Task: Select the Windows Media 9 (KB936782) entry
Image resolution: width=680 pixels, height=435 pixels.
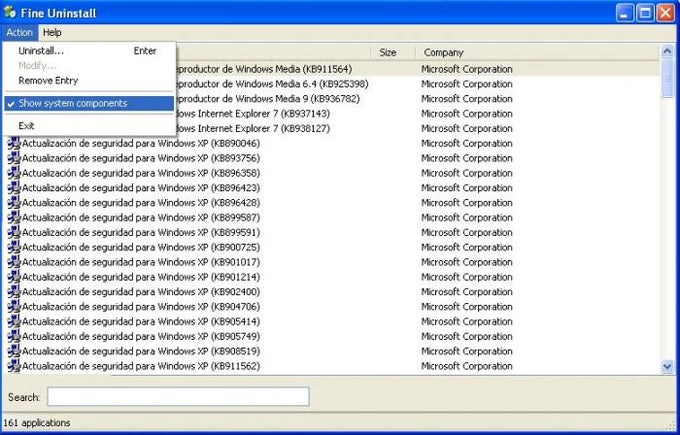Action: coord(268,99)
